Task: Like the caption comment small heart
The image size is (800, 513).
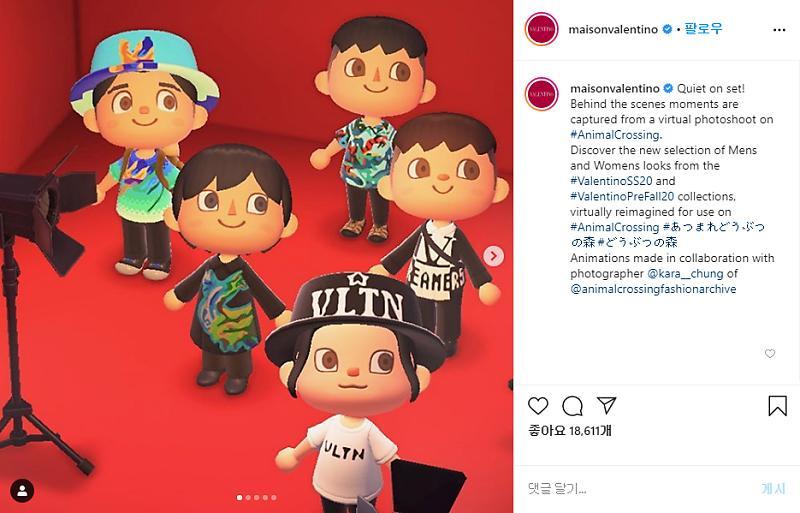Action: pos(770,353)
